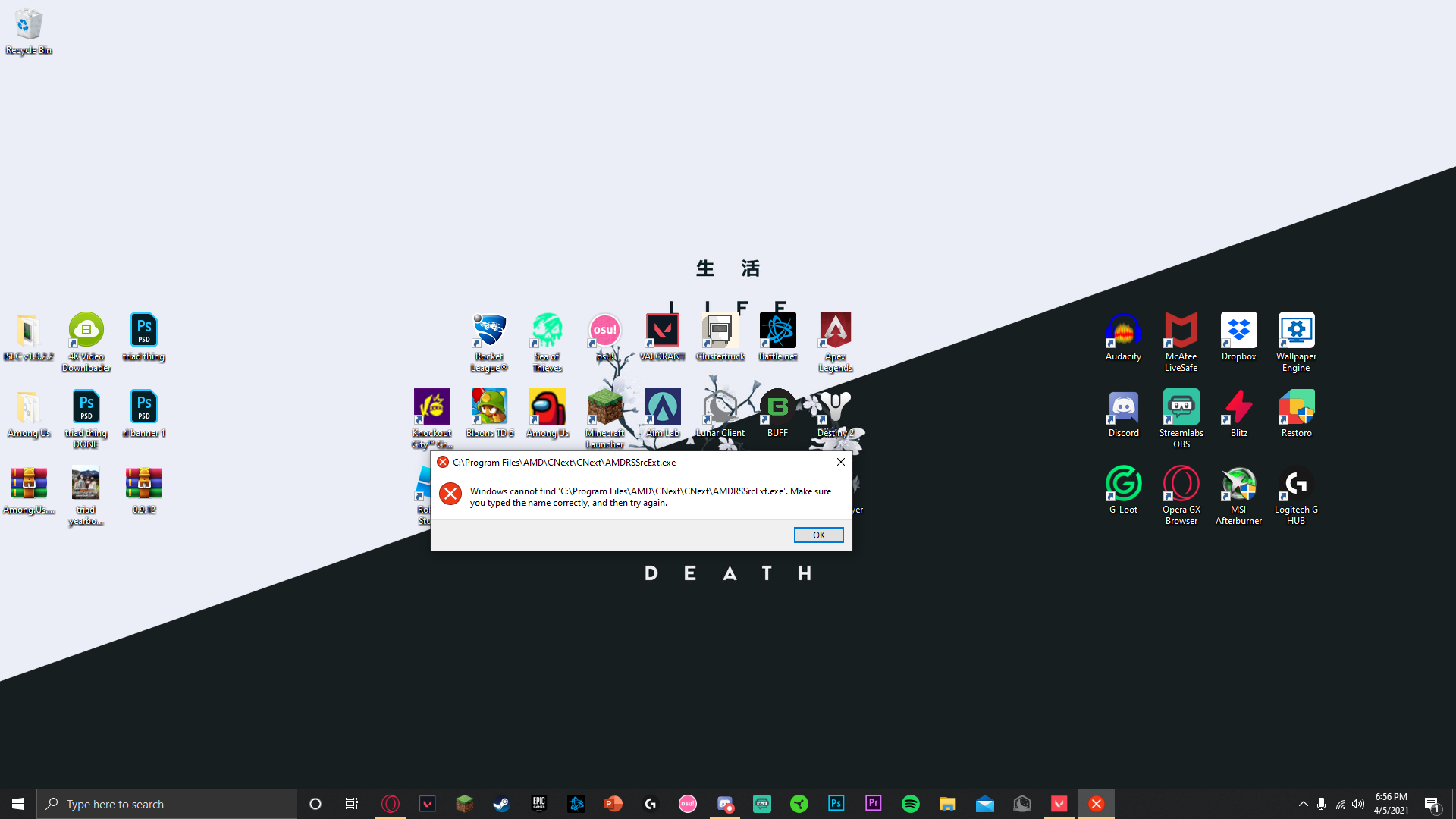This screenshot has height=819, width=1456.
Task: Open Premiere Pro from the taskbar
Action: [x=873, y=804]
